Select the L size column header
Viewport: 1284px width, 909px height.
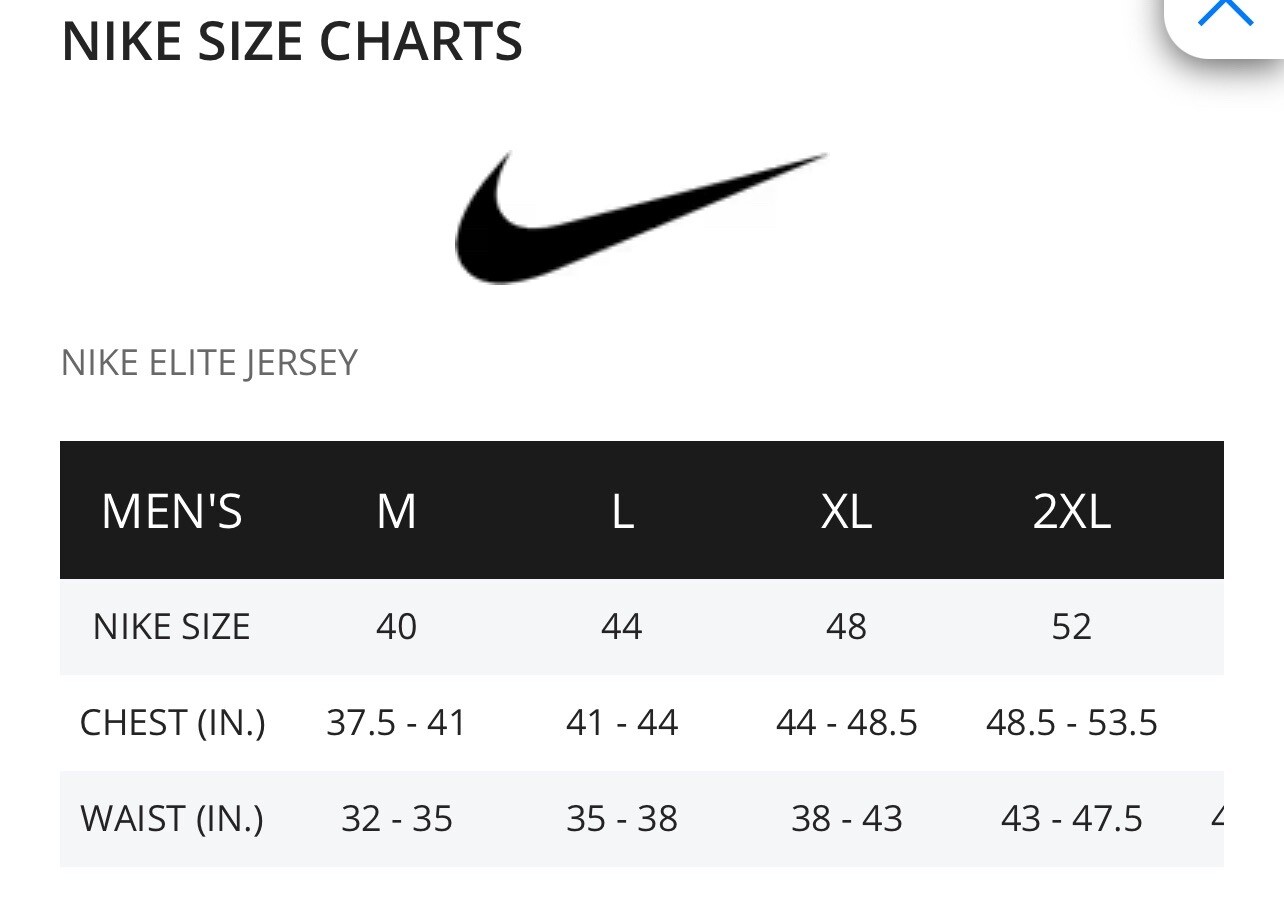click(622, 511)
